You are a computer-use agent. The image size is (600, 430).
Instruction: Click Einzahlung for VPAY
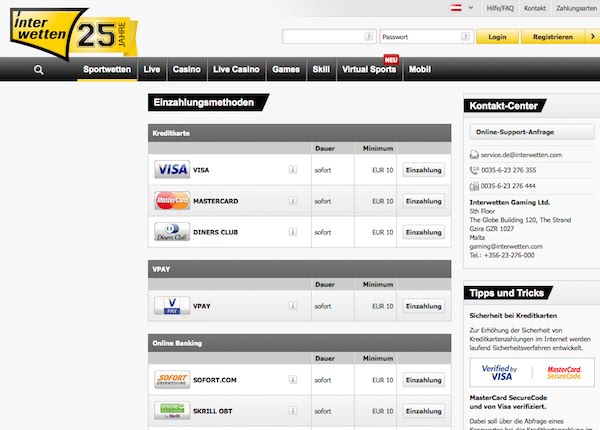[424, 306]
